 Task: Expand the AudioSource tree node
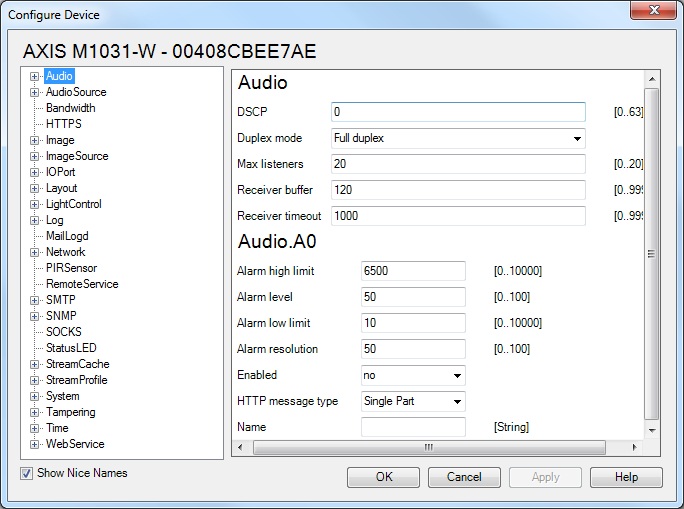(34, 92)
